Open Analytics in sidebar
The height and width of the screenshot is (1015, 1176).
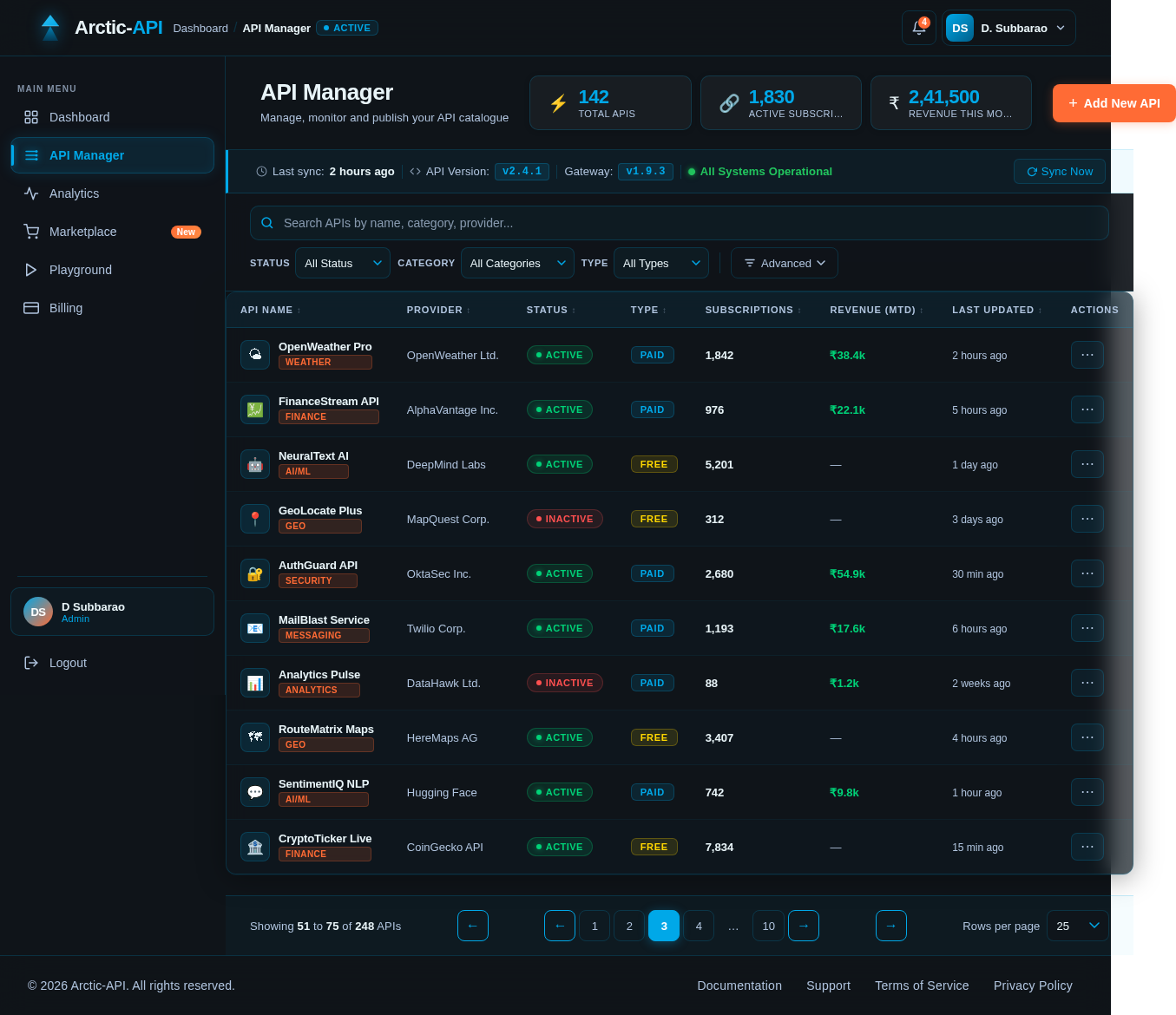(x=112, y=193)
